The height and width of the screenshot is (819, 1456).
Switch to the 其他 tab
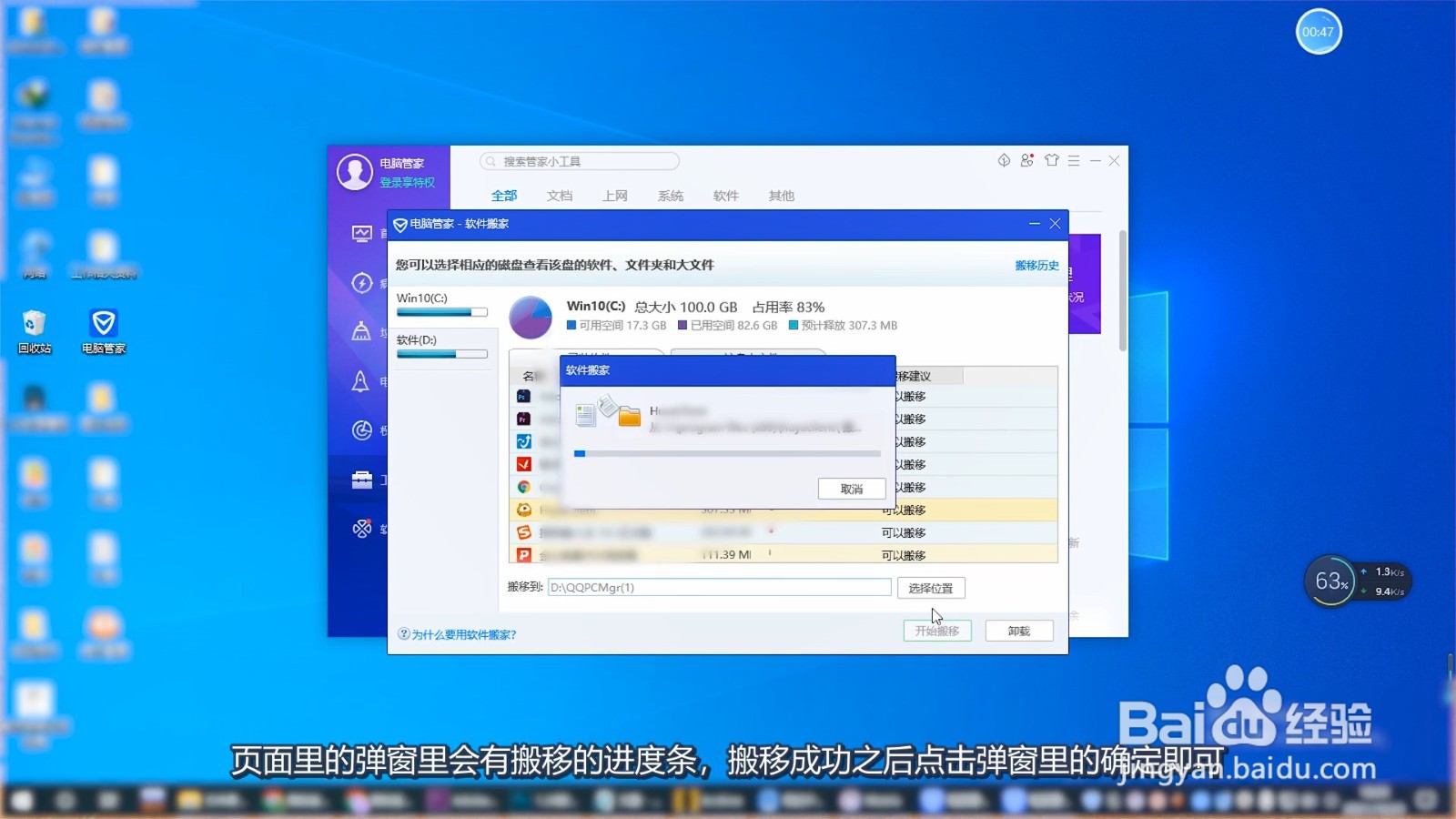pos(782,196)
